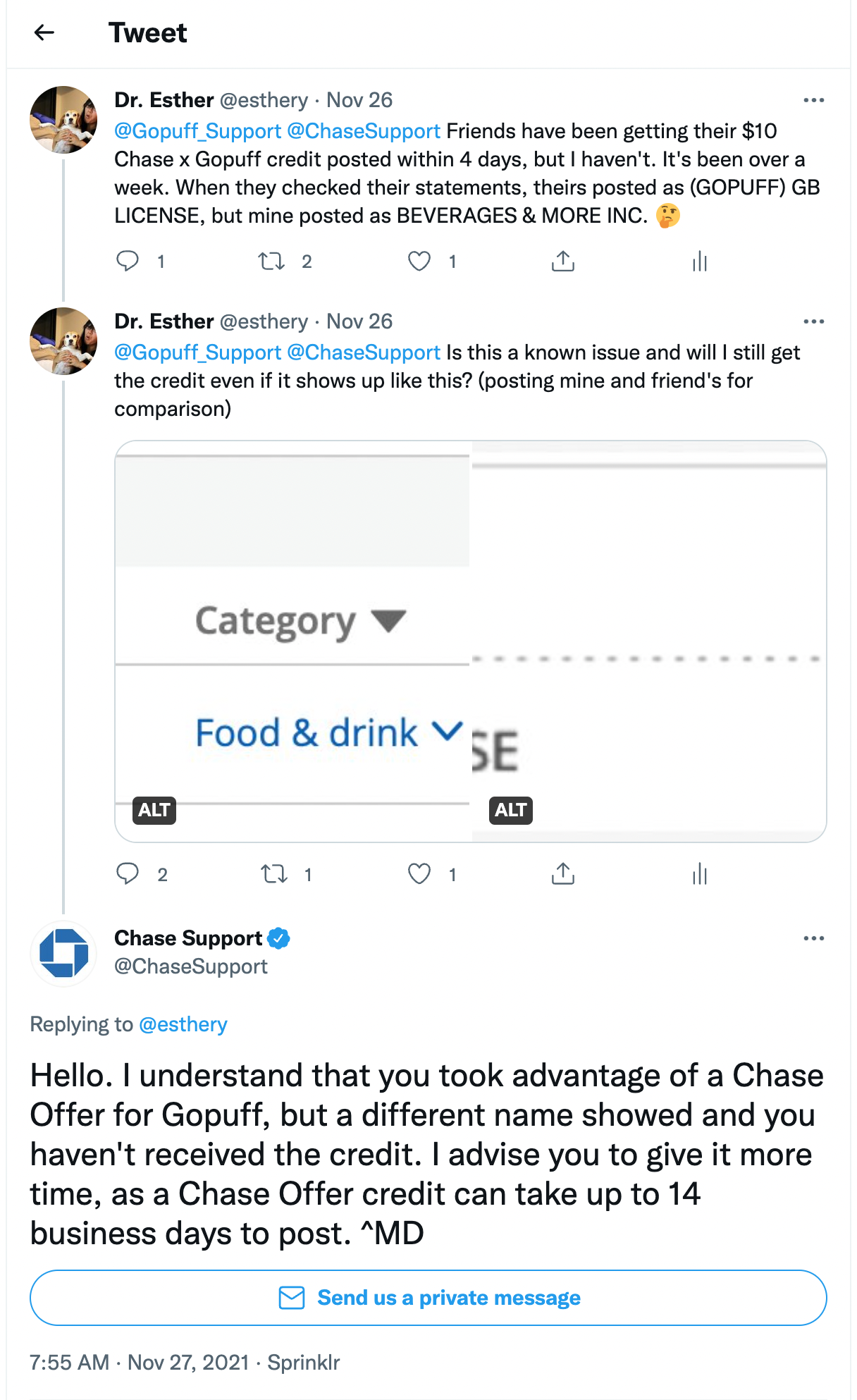This screenshot has width=857, height=1400.
Task: Like the first Dr. Esther tweet
Action: point(419,262)
